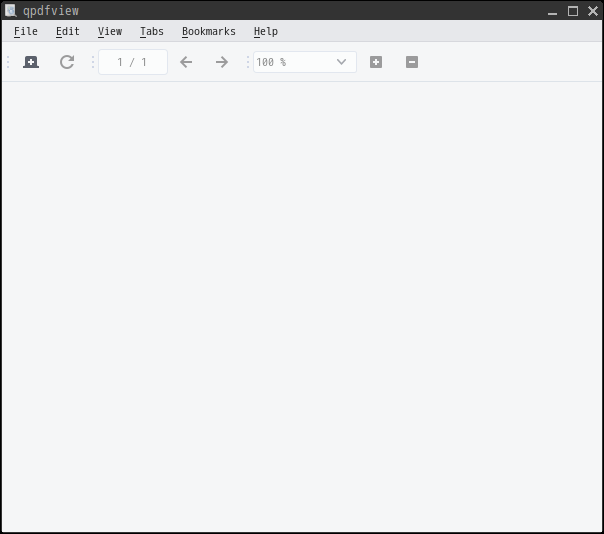Click the page number field showing 1 / 1
This screenshot has height=534, width=604.
(133, 62)
